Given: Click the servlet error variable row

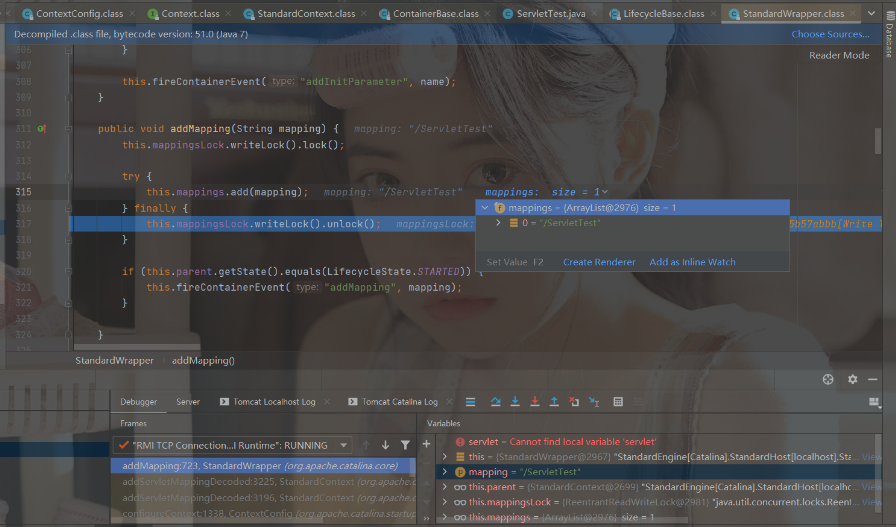Looking at the screenshot, I should (656, 442).
